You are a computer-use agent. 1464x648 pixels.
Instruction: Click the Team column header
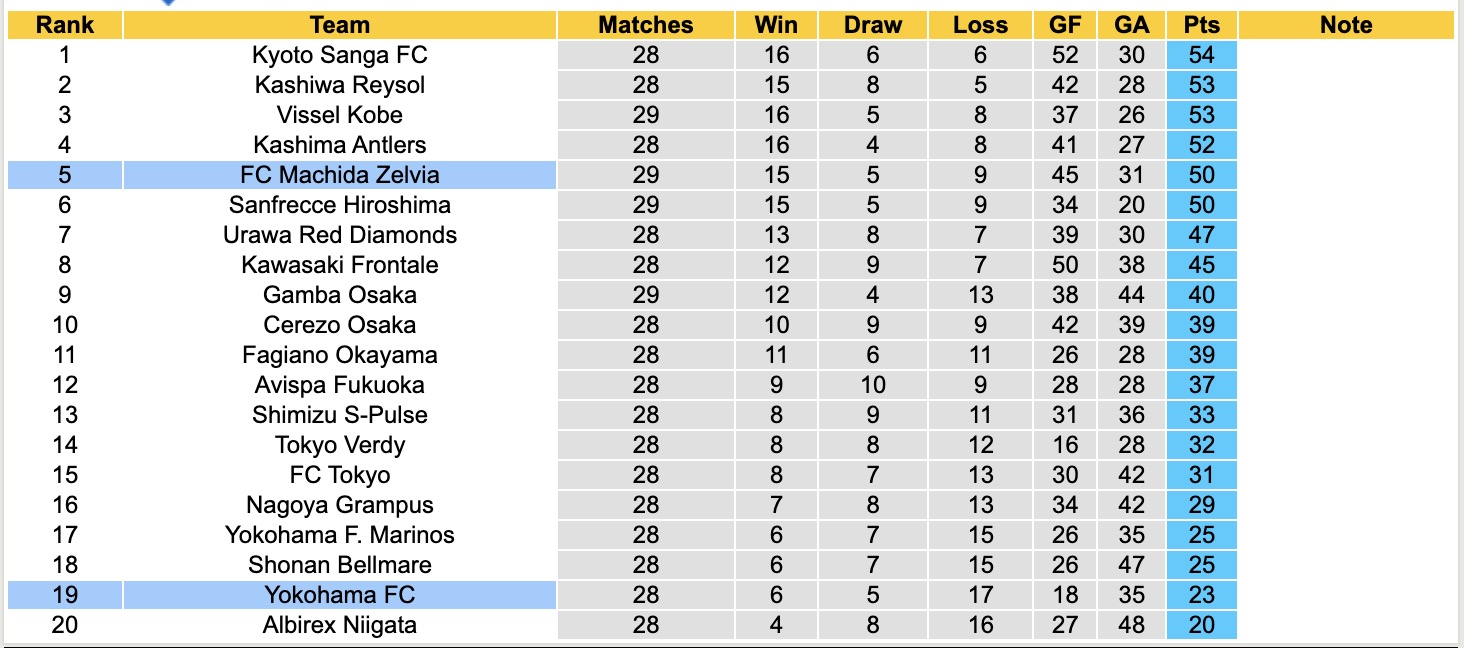pyautogui.click(x=340, y=25)
